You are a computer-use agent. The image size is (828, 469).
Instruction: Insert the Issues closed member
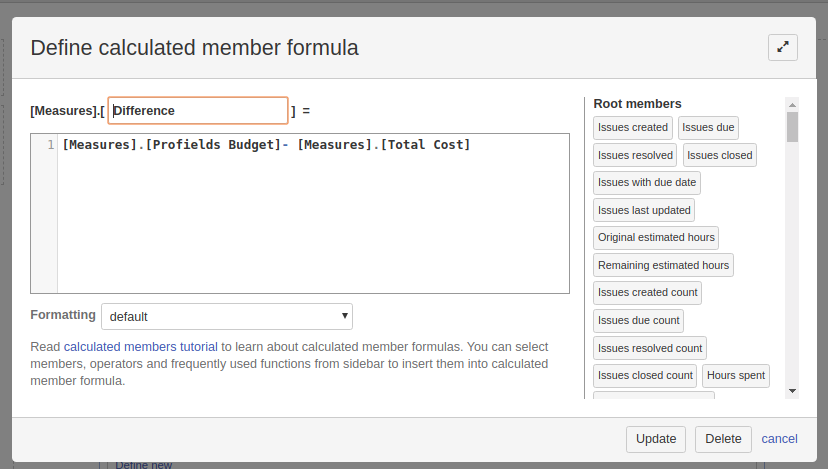click(720, 155)
